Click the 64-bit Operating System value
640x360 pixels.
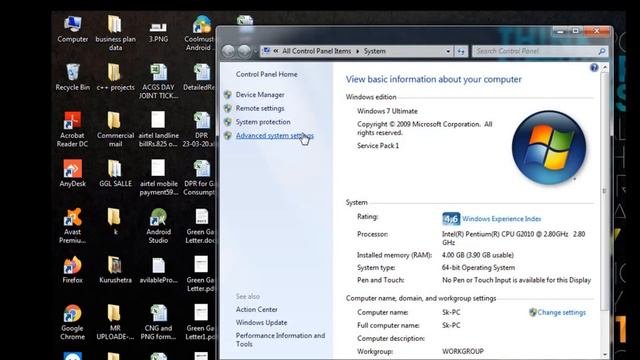point(478,268)
